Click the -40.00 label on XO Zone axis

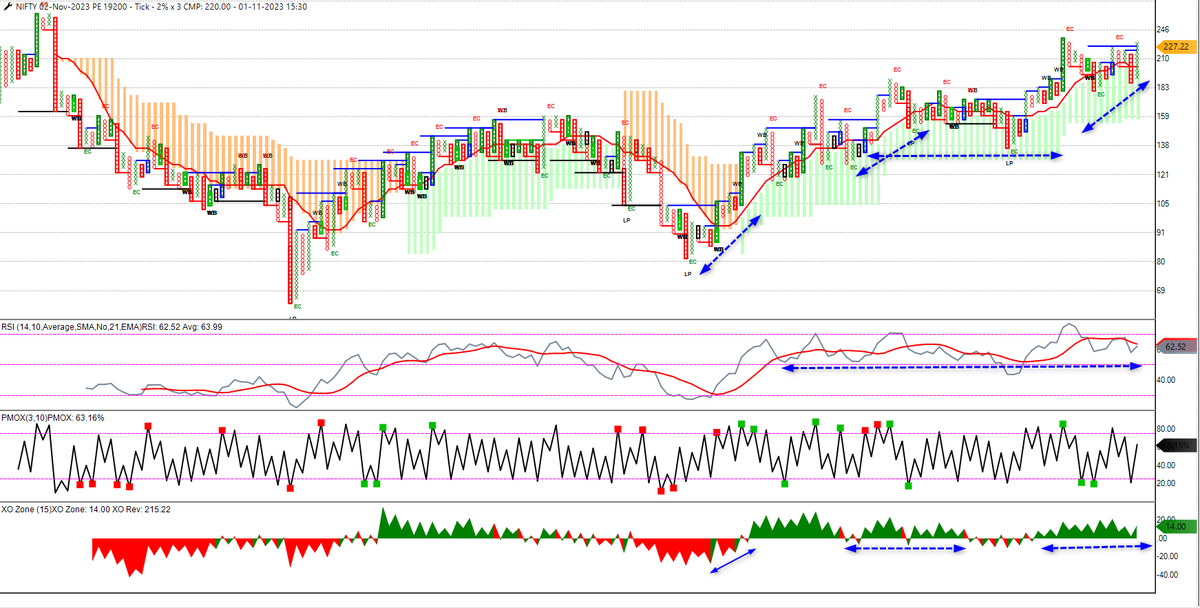pos(1167,575)
